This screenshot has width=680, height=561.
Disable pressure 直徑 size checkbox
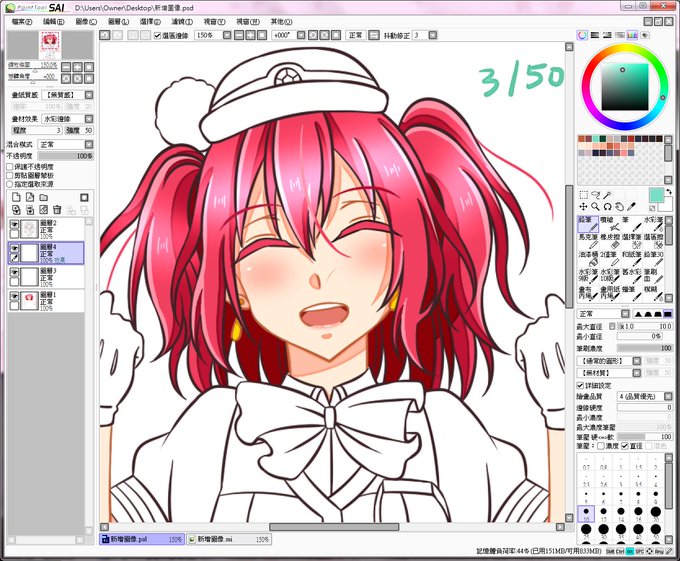point(624,446)
